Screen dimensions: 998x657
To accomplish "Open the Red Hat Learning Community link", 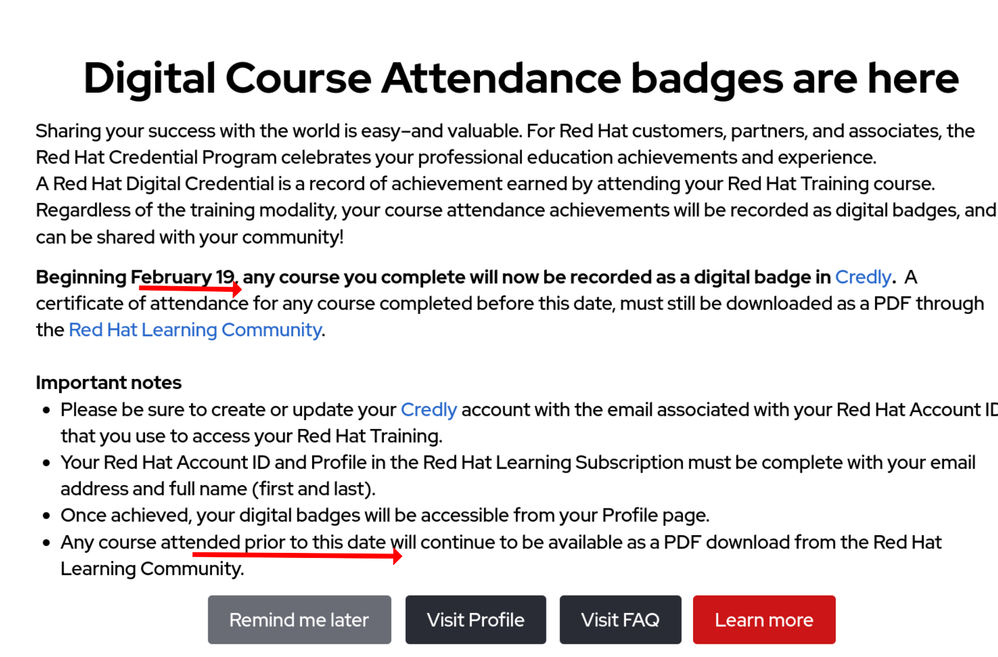I will (195, 329).
